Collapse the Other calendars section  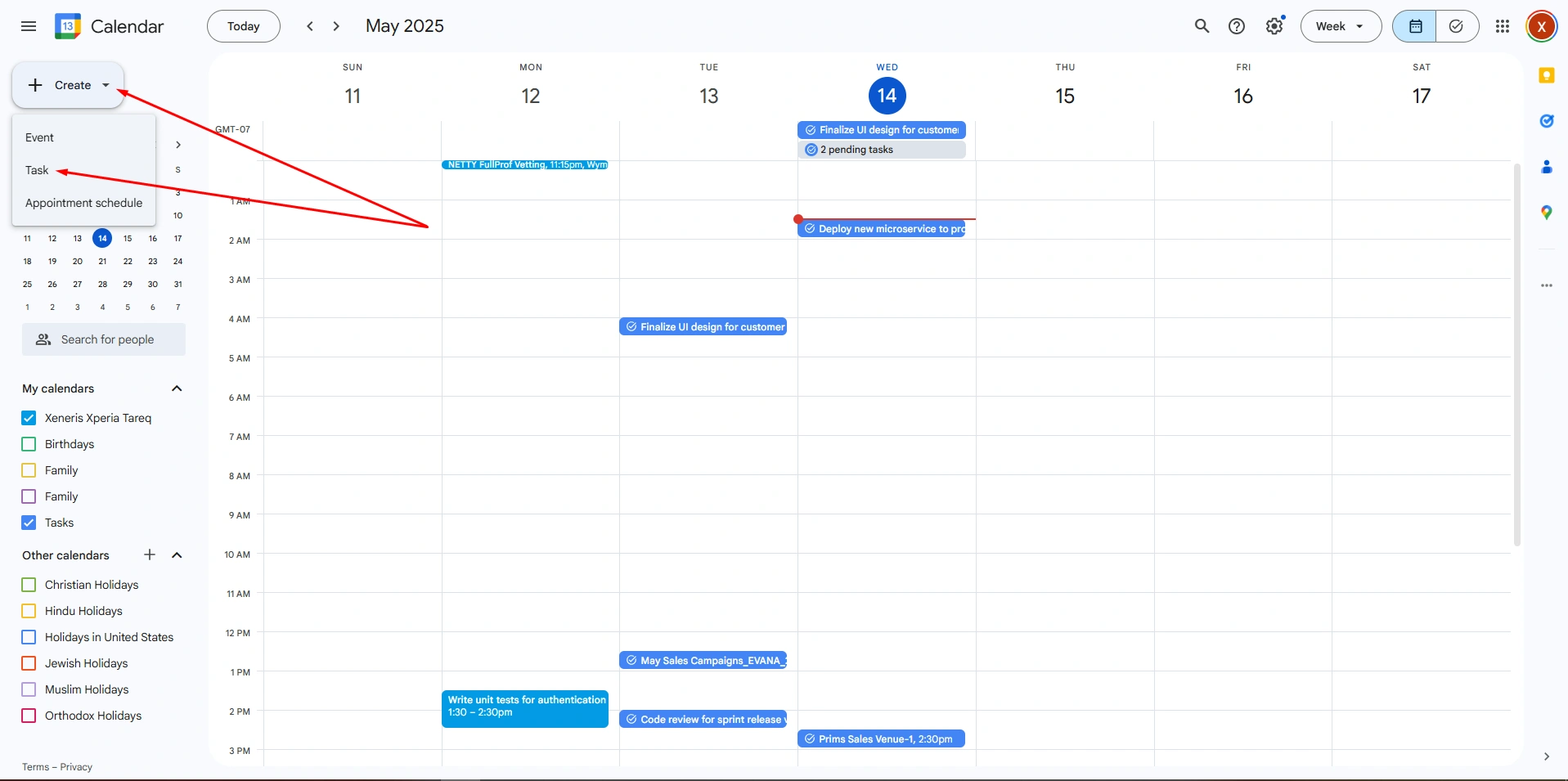pyautogui.click(x=177, y=555)
